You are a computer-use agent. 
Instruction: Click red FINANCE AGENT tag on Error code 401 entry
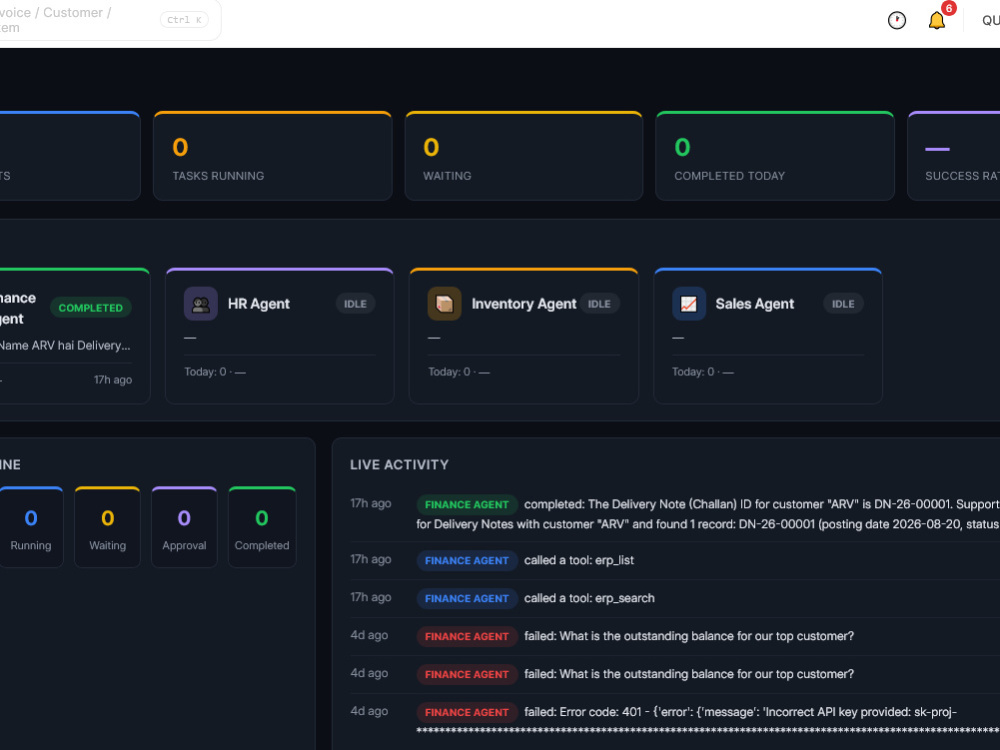tap(467, 712)
